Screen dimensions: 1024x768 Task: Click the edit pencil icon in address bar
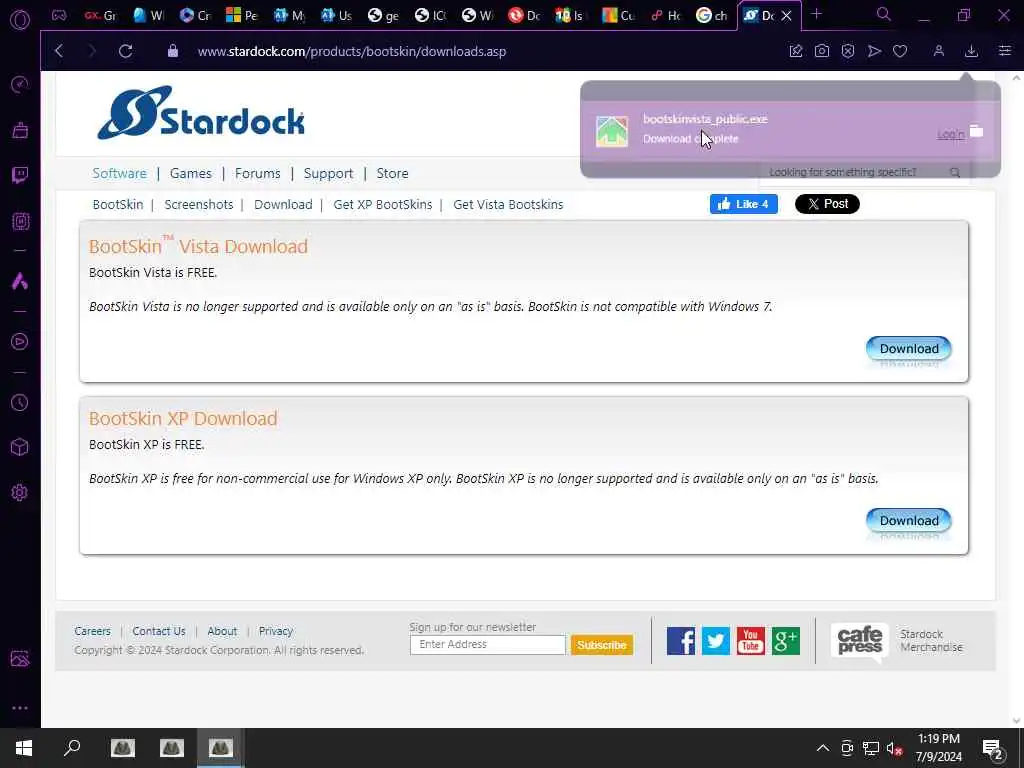[795, 51]
